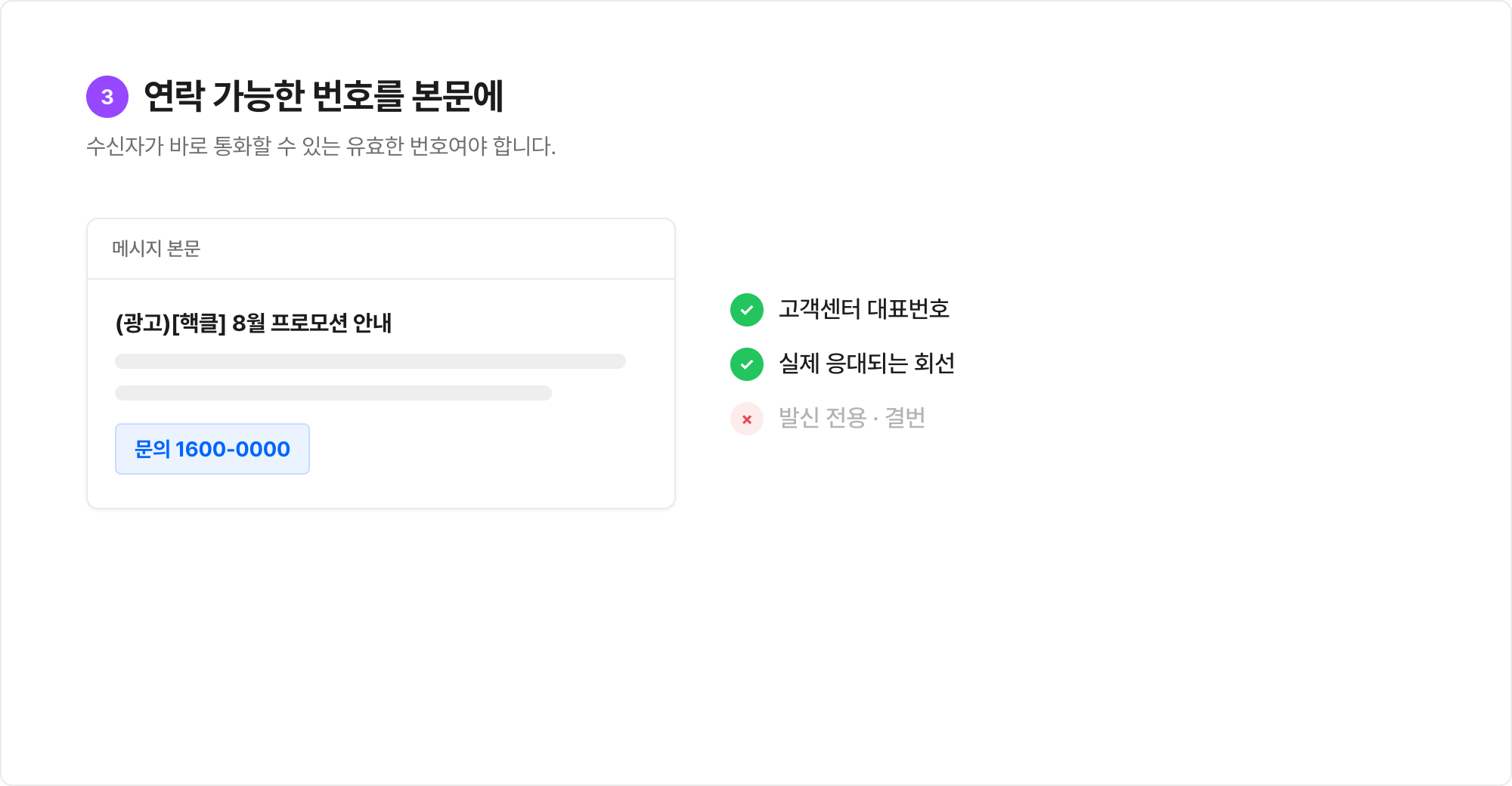1512x786 pixels.
Task: Click red X icon beside 발신 전용 · 결번
Action: [747, 419]
